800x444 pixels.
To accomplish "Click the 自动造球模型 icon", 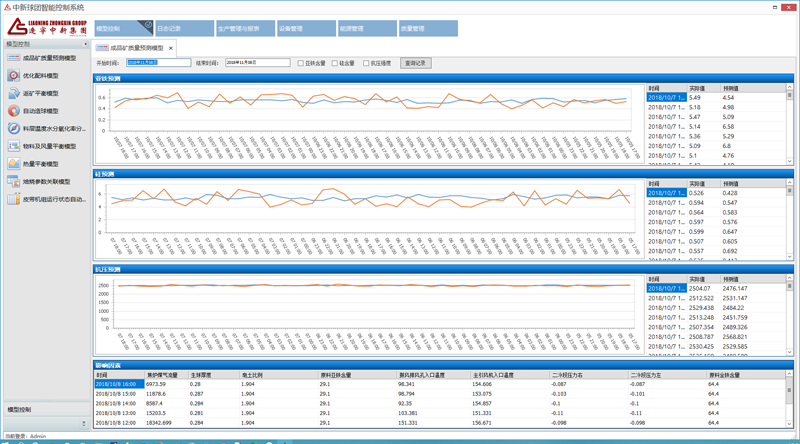I will [13, 111].
